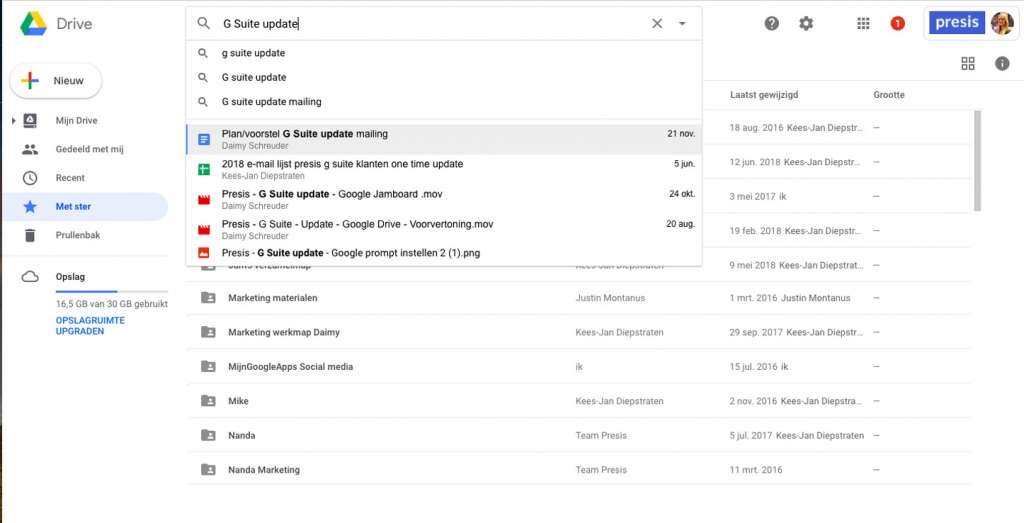The image size is (1024, 523).
Task: Show details with the info icon
Action: coord(1002,63)
